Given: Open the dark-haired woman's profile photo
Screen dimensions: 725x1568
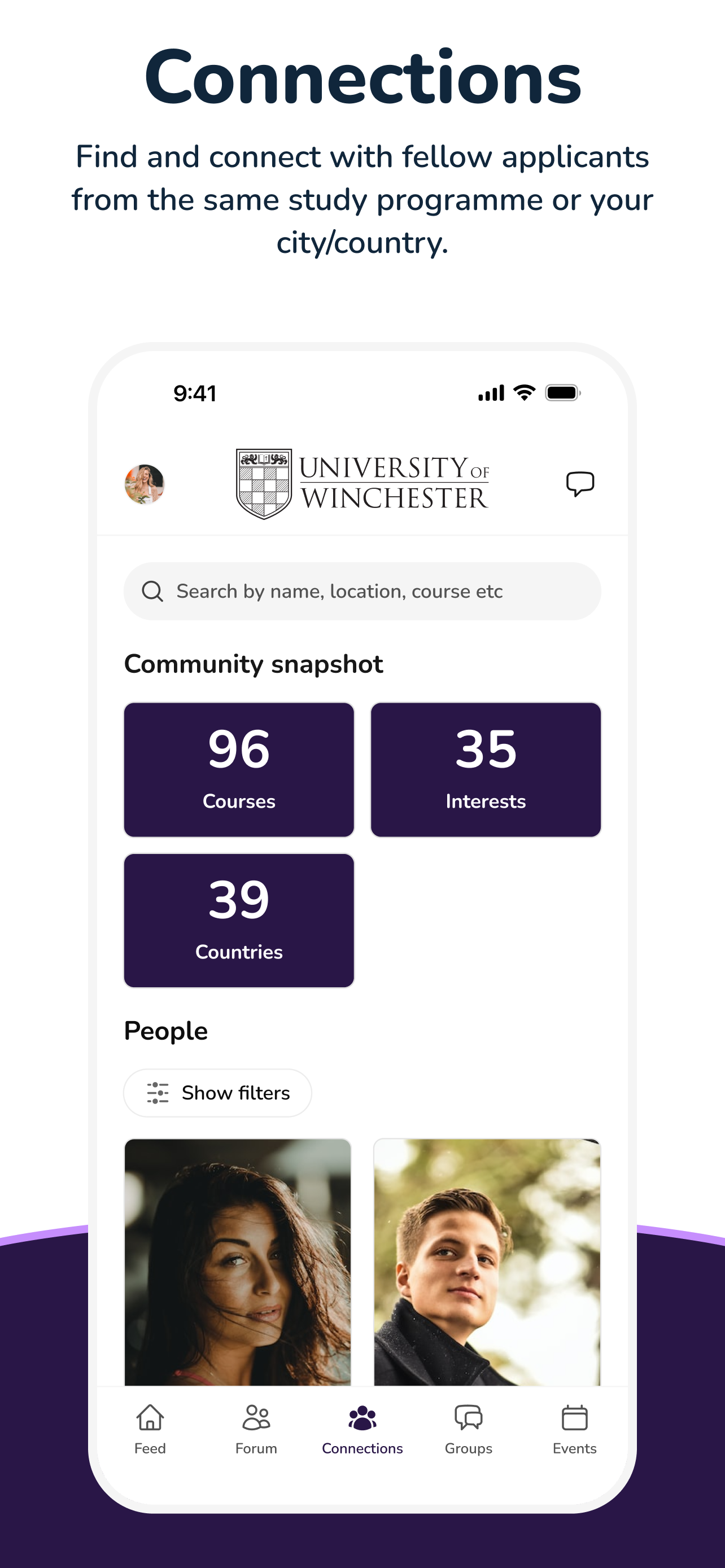Looking at the screenshot, I should [x=238, y=1262].
